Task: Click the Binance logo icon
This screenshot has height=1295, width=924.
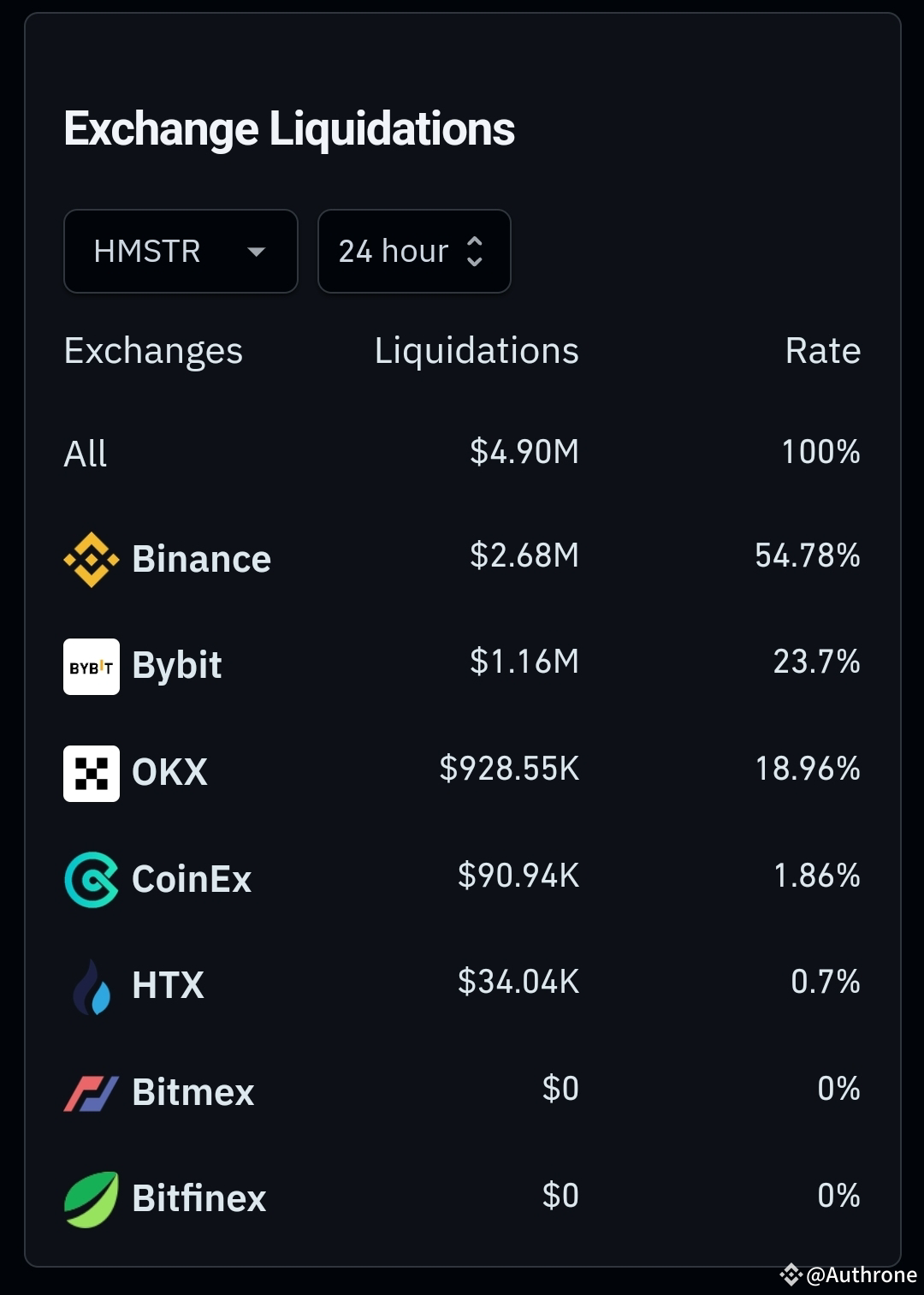Action: click(92, 560)
